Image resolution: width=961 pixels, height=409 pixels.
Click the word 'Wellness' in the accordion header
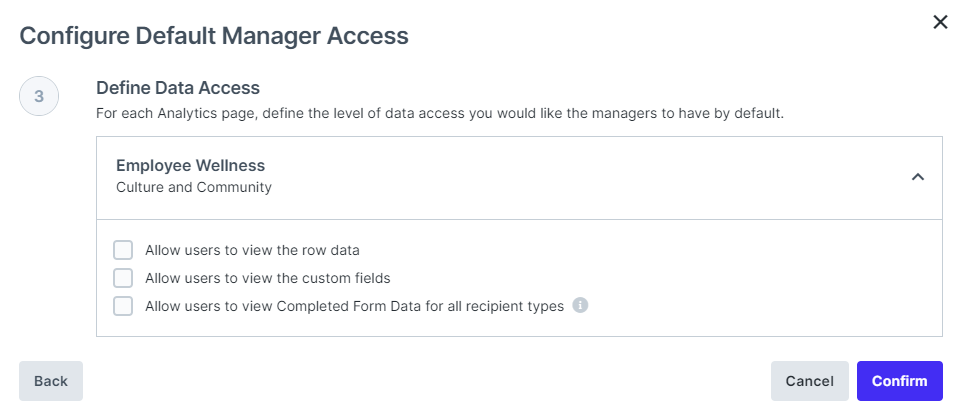point(230,166)
